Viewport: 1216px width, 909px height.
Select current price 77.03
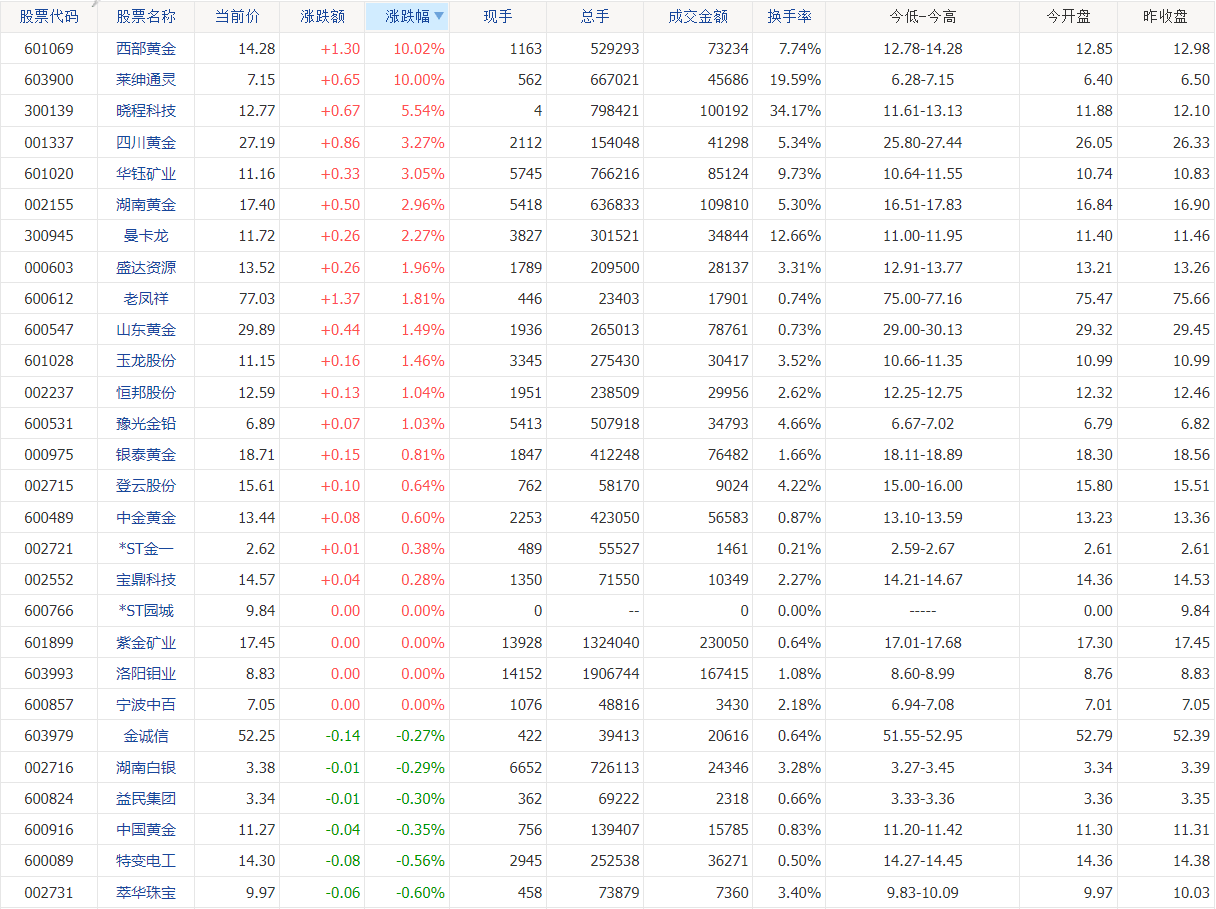coord(257,298)
